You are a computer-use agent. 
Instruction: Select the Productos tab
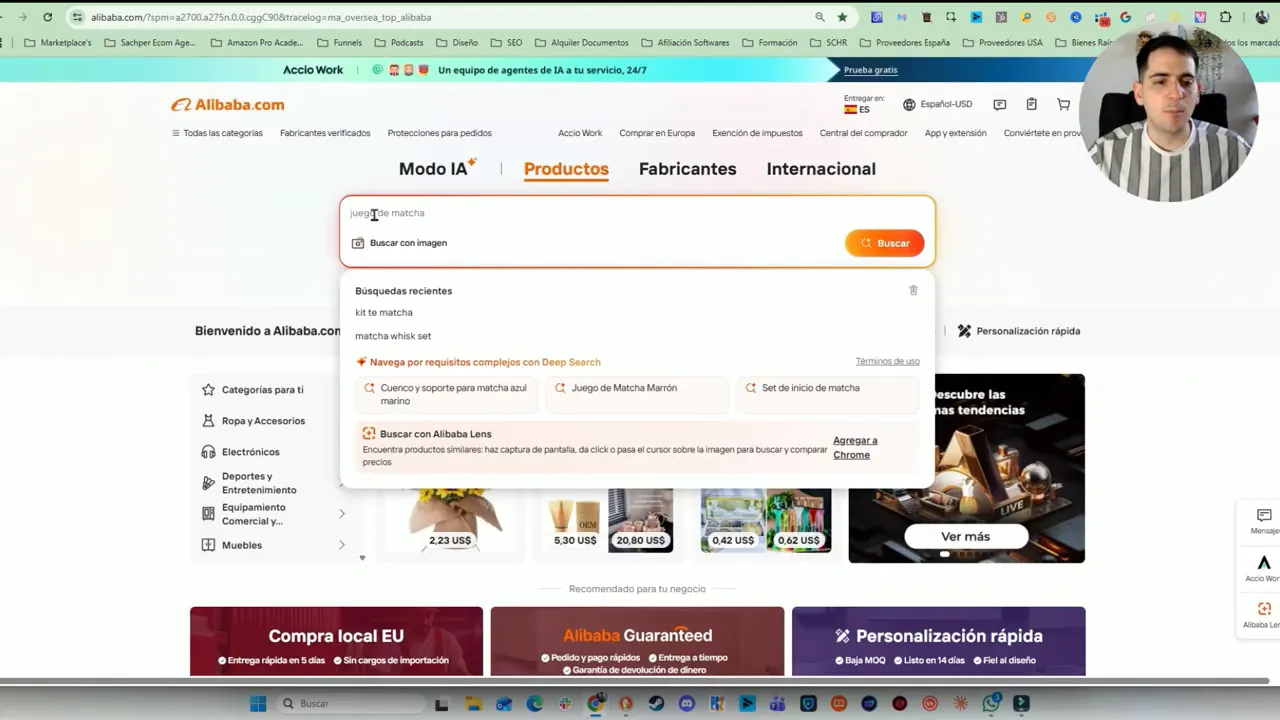coord(566,169)
